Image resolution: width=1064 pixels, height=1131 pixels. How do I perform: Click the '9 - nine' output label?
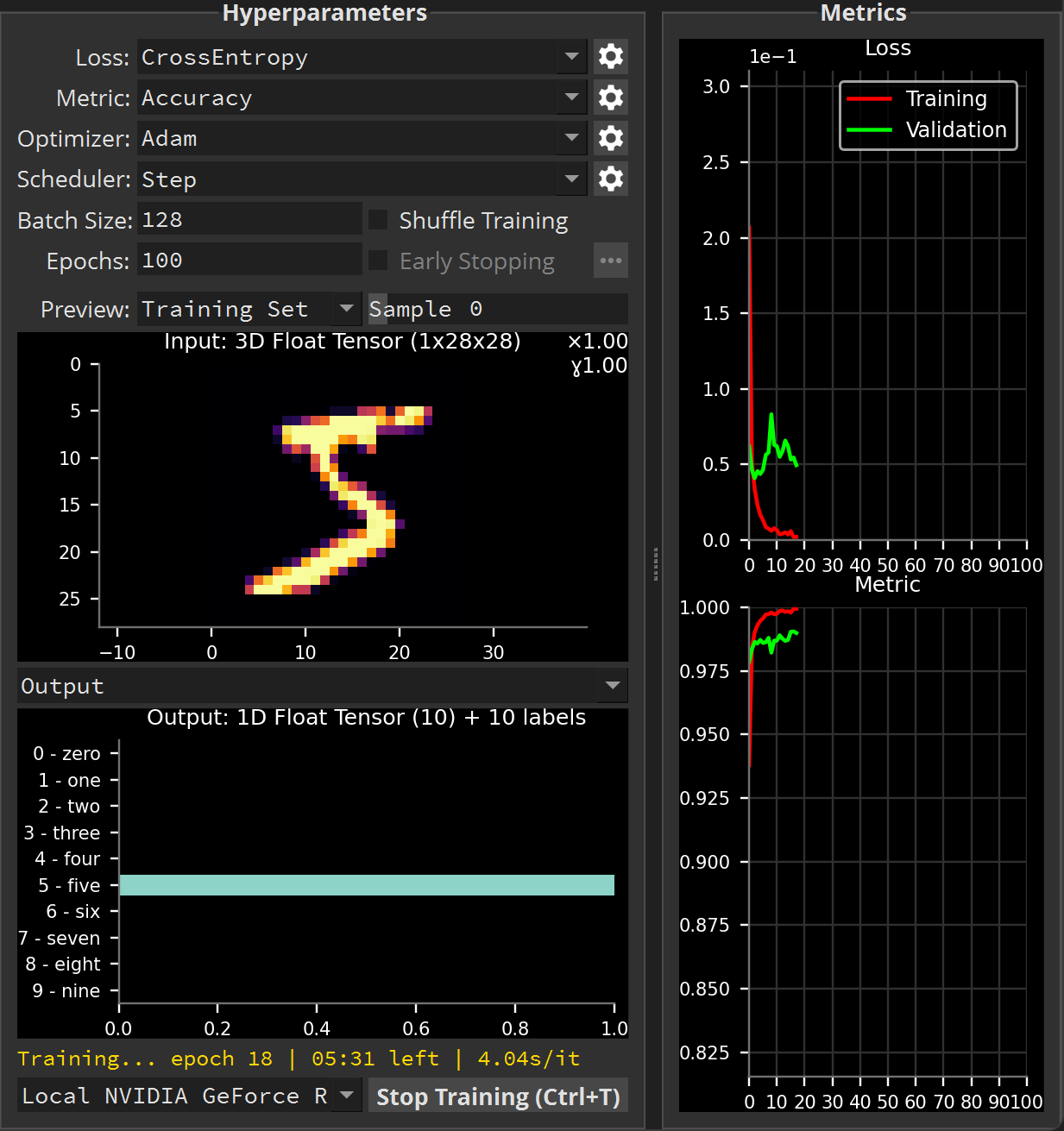(66, 990)
